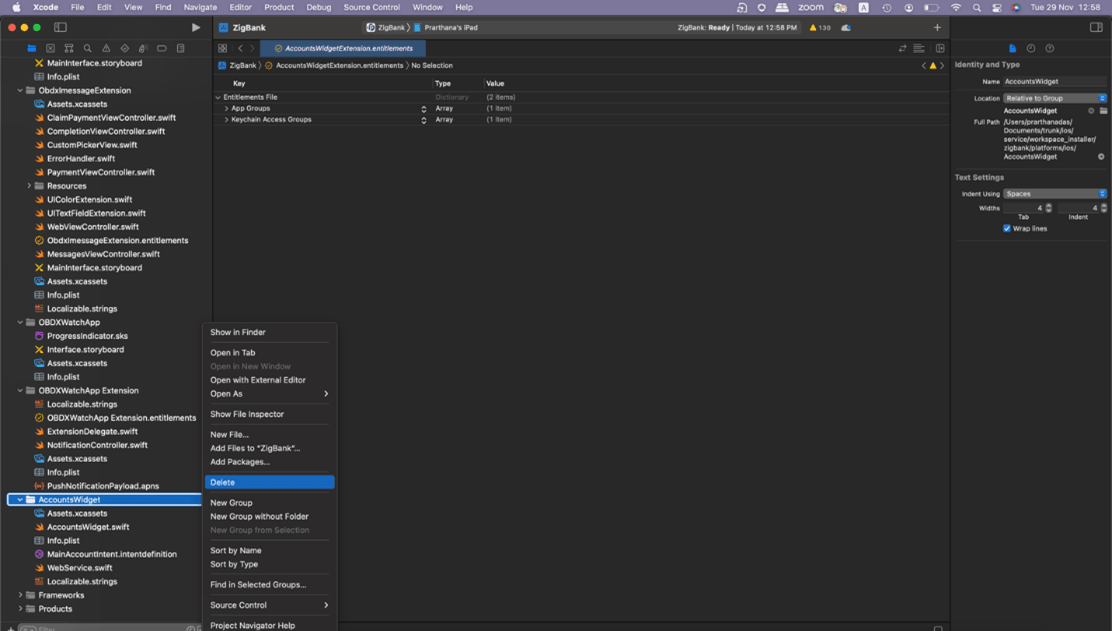
Task: Open the Issue navigator warning icon
Action: (106, 48)
